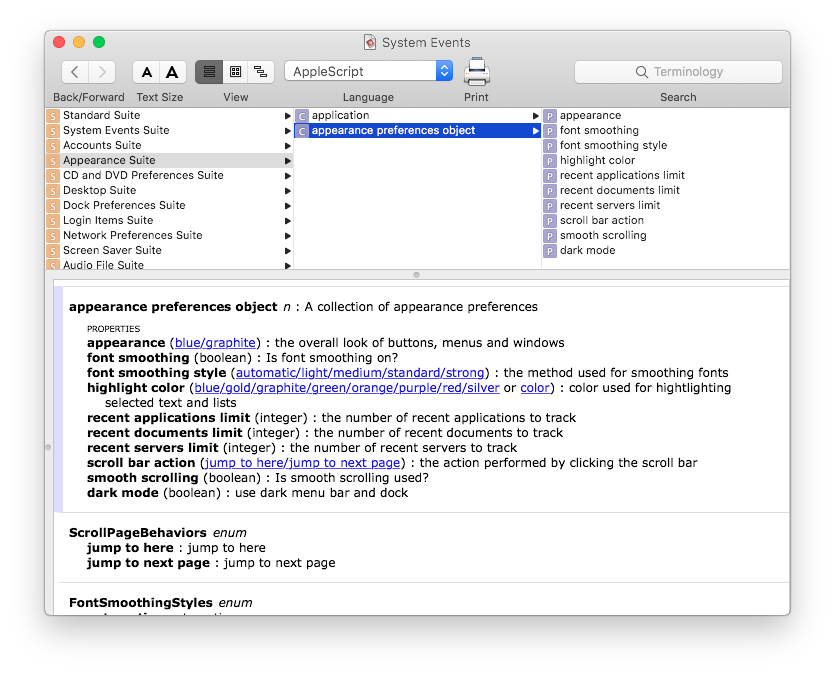Screen dimensions: 835x674
Task: Select CD and DVD Preferences Suite
Action: click(x=169, y=175)
